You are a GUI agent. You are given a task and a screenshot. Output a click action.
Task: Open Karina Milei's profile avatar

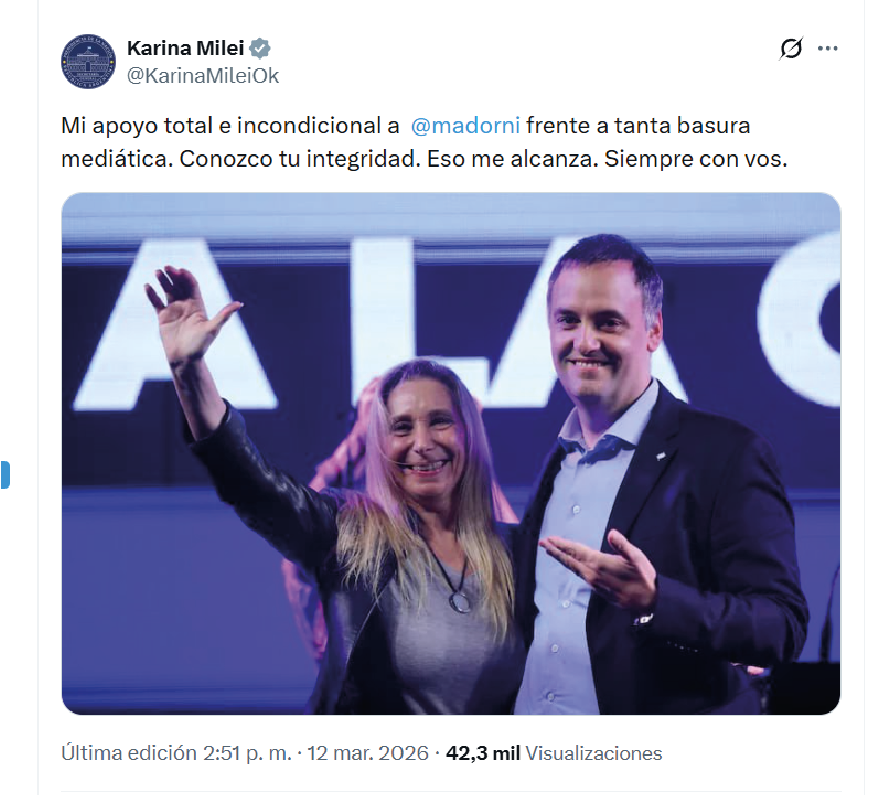[88, 61]
